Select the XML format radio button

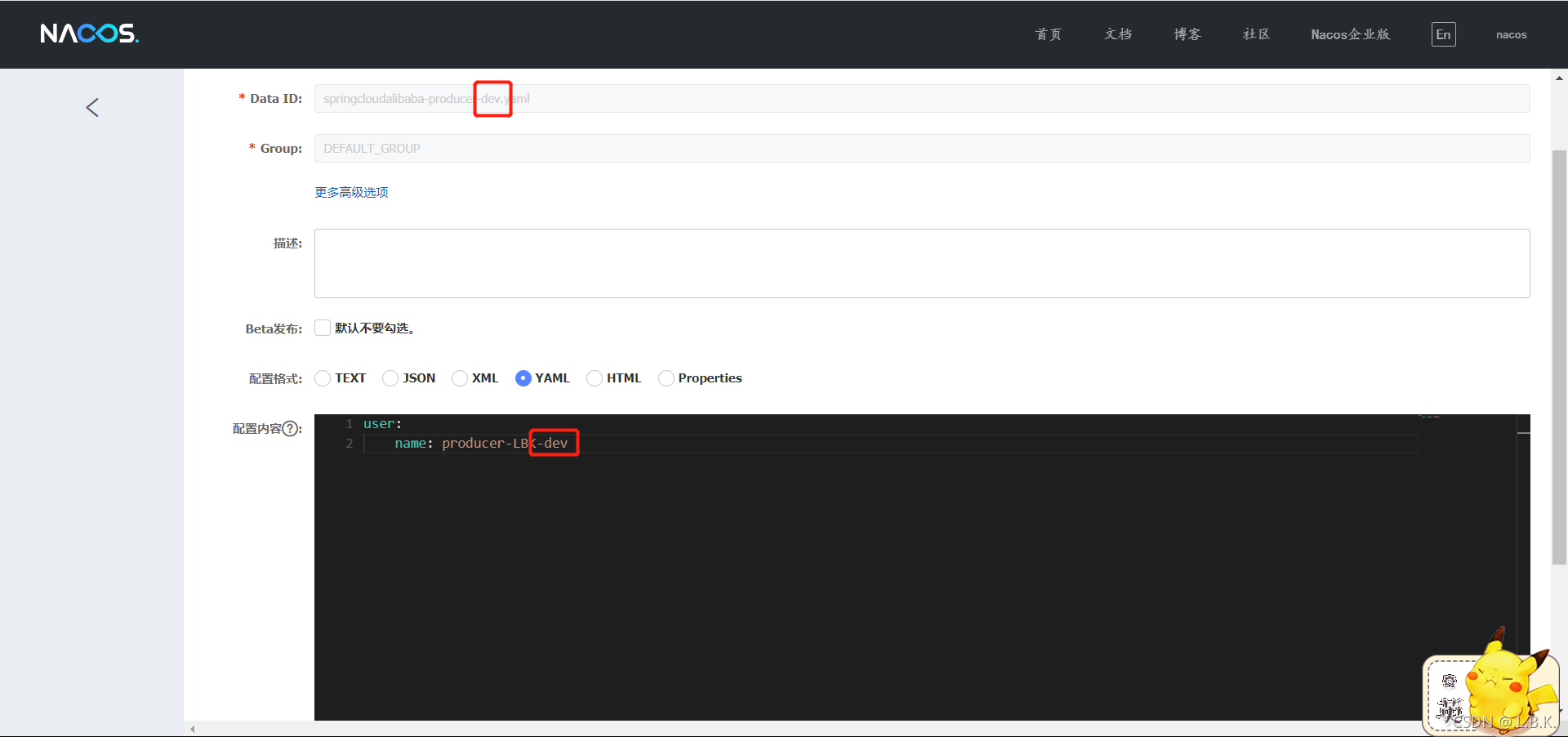tap(460, 378)
